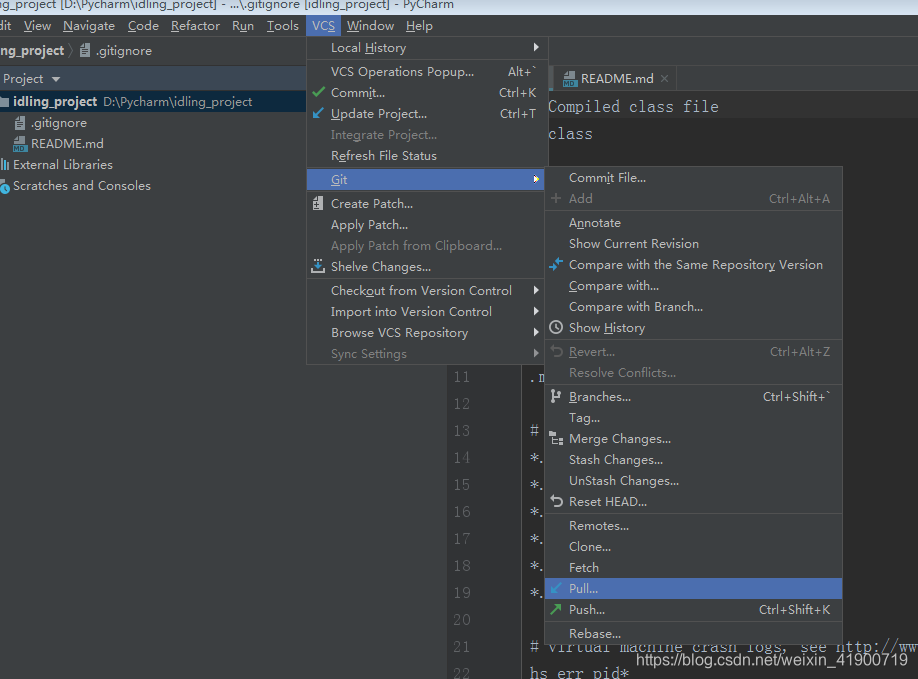This screenshot has height=679, width=918.
Task: Select idling_project root in project tree
Action: tap(152, 101)
